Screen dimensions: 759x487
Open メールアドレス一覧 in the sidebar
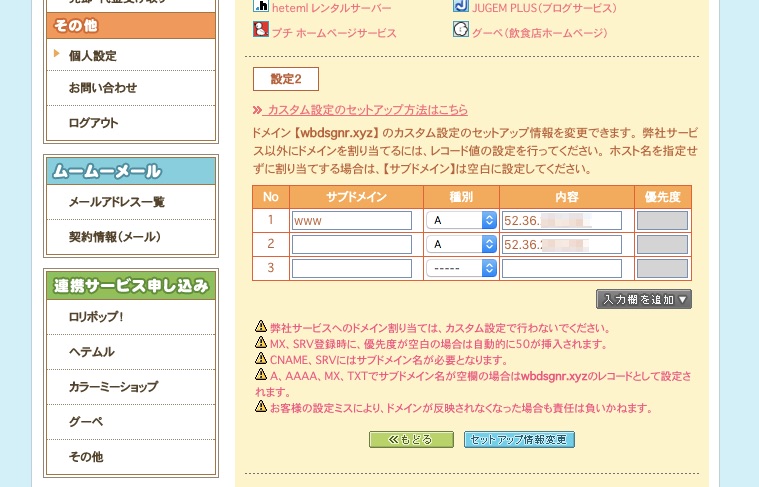(x=117, y=202)
